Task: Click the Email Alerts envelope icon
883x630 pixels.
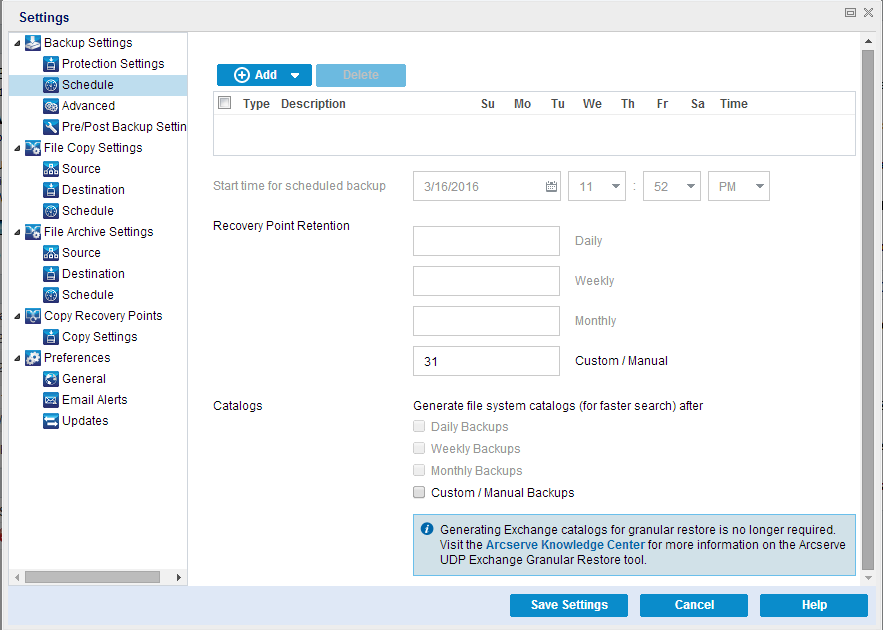Action: click(51, 400)
